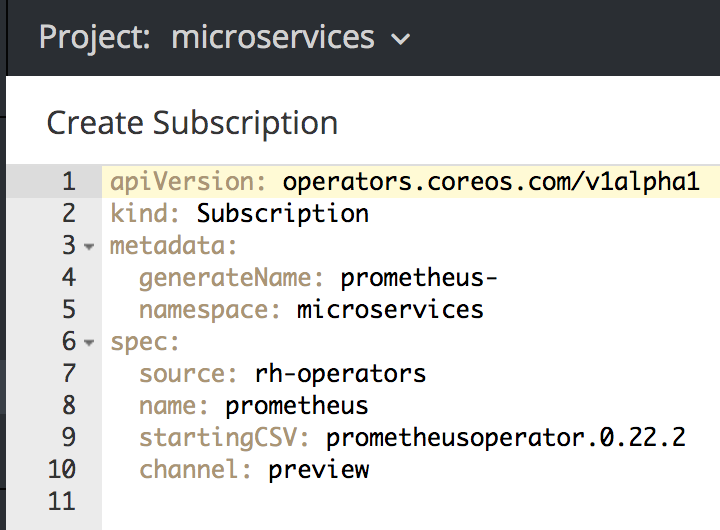This screenshot has height=530, width=720.
Task: Click the prometheusoperator.0.22.2 value
Action: pos(505,438)
